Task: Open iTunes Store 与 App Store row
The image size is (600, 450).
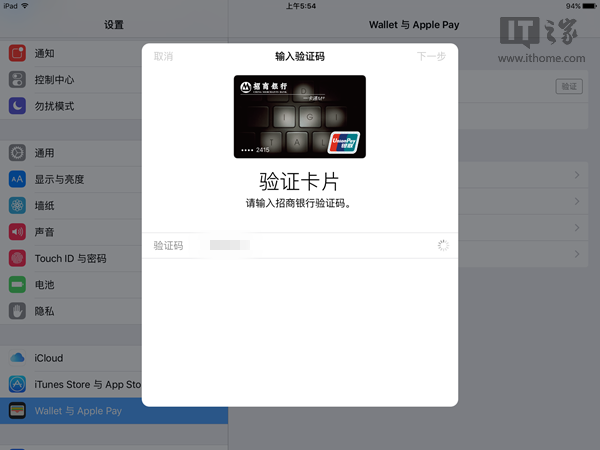Action: (71, 384)
